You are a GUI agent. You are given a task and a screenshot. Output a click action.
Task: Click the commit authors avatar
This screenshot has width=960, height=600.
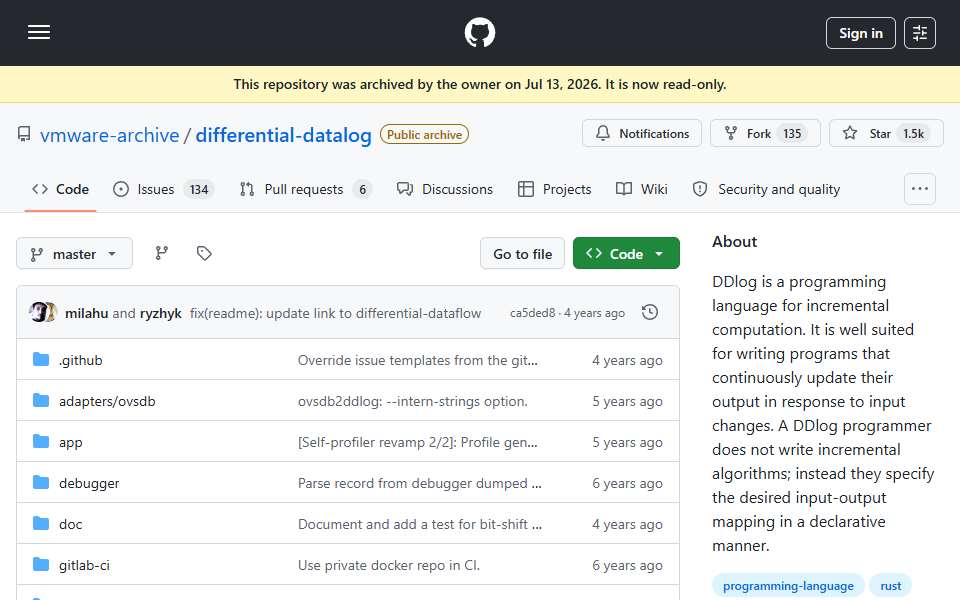(x=43, y=312)
